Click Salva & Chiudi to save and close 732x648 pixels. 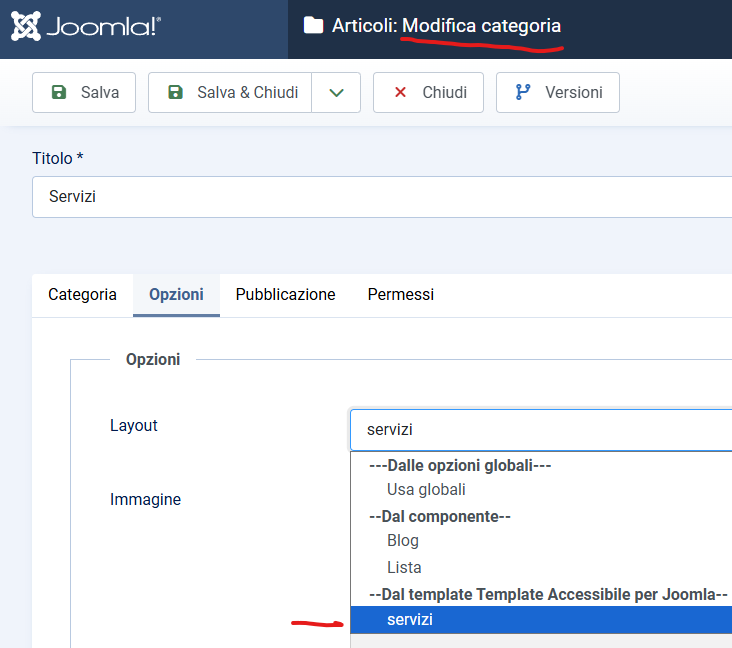(x=232, y=92)
